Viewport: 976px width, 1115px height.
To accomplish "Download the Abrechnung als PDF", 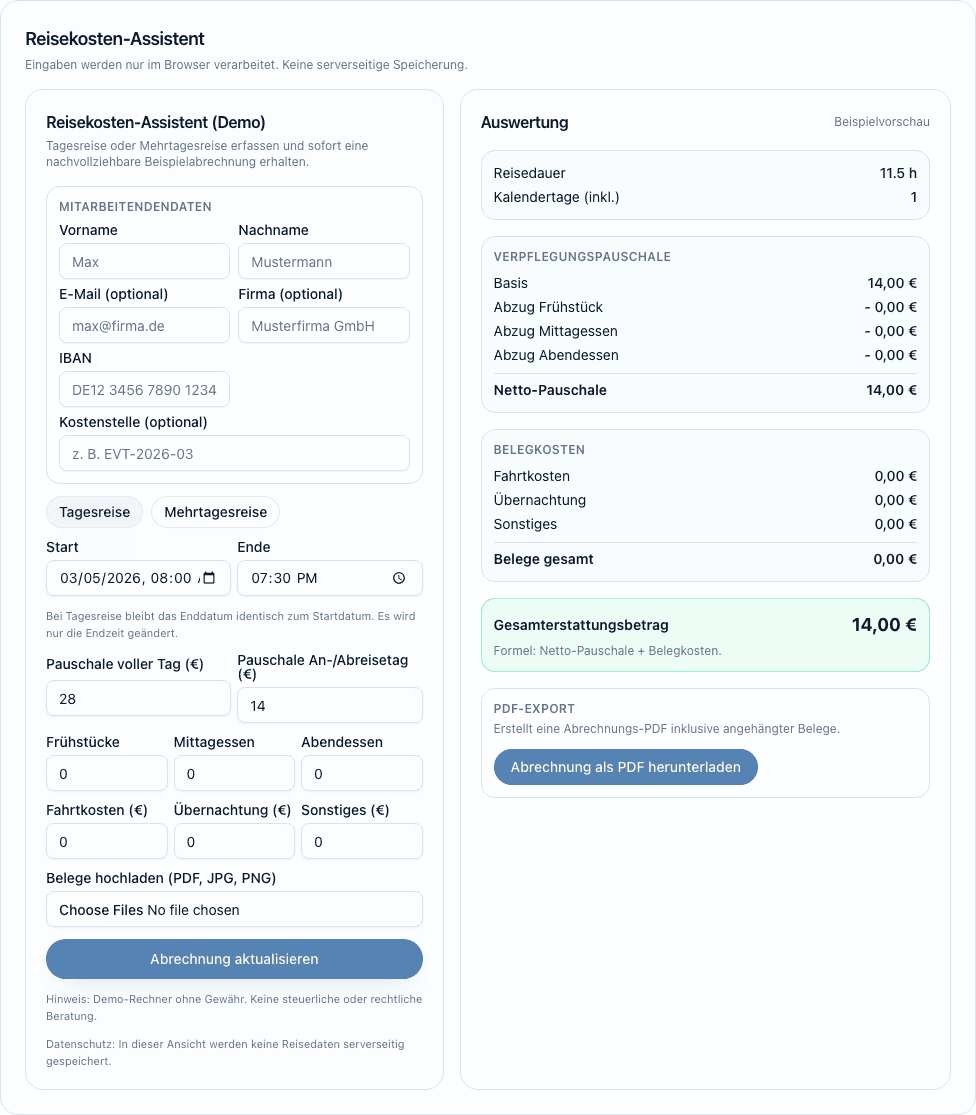I will pyautogui.click(x=625, y=767).
